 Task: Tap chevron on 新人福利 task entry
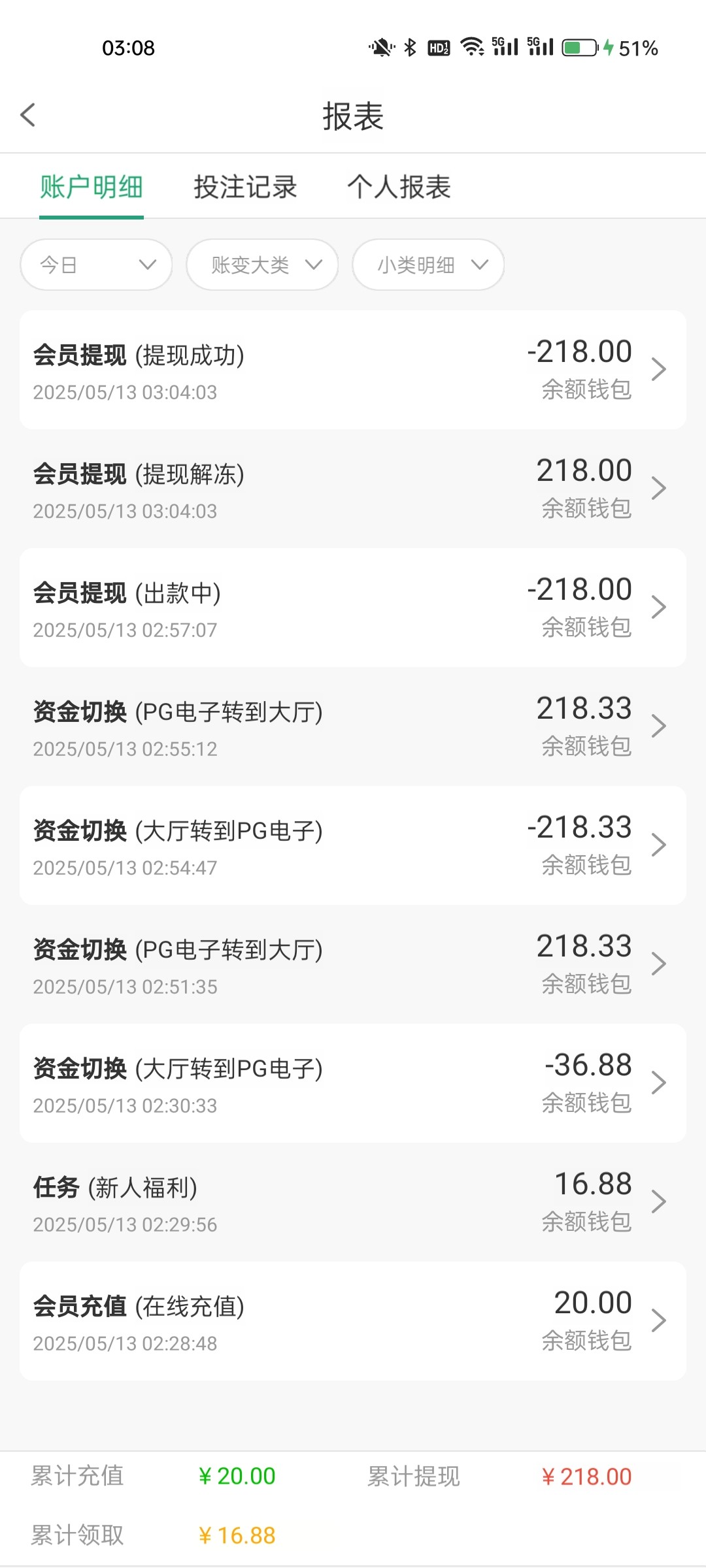(658, 1202)
